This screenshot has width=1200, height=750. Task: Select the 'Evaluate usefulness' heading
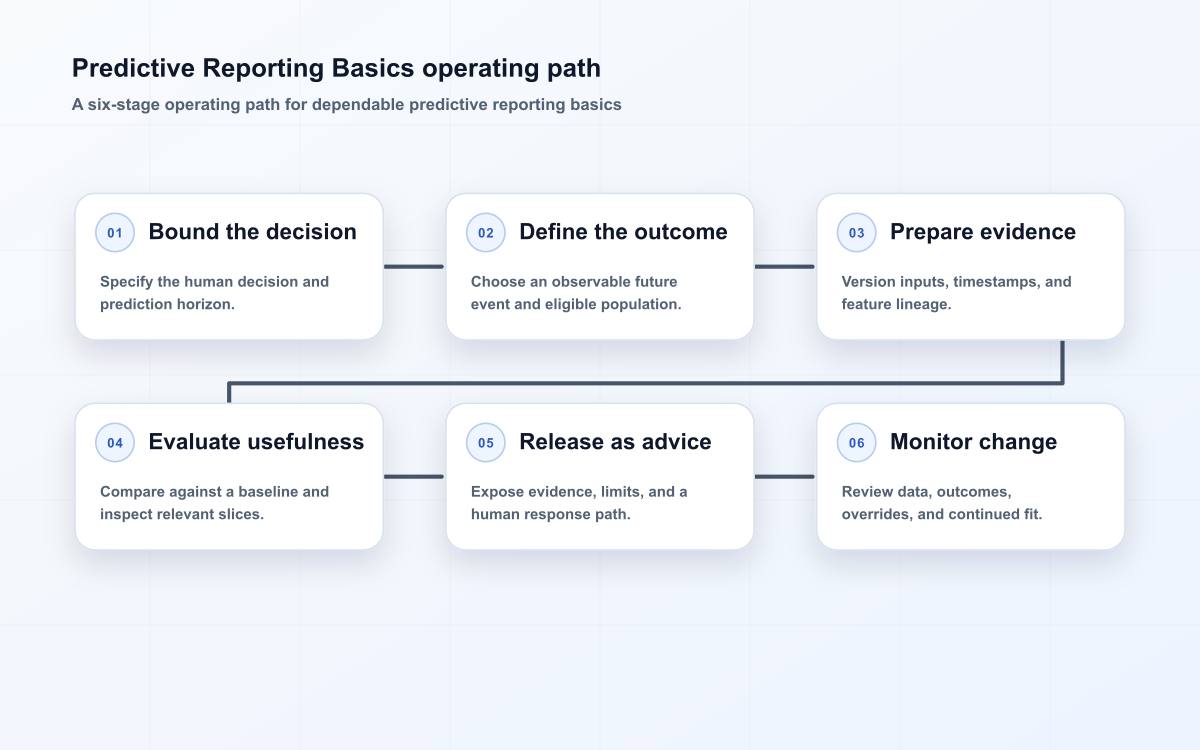[x=257, y=442]
